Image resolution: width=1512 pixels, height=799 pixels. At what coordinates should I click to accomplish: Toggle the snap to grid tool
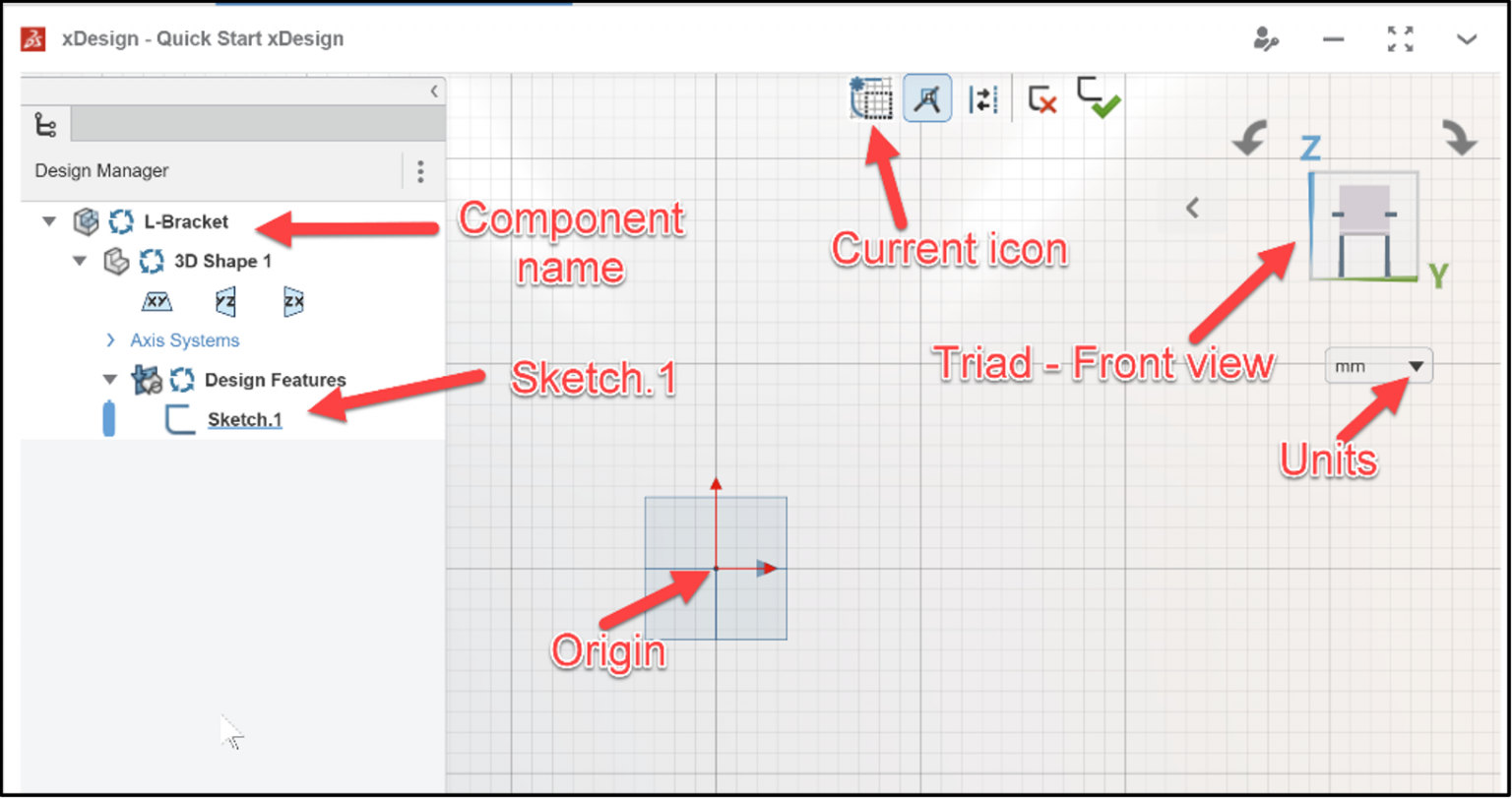870,98
